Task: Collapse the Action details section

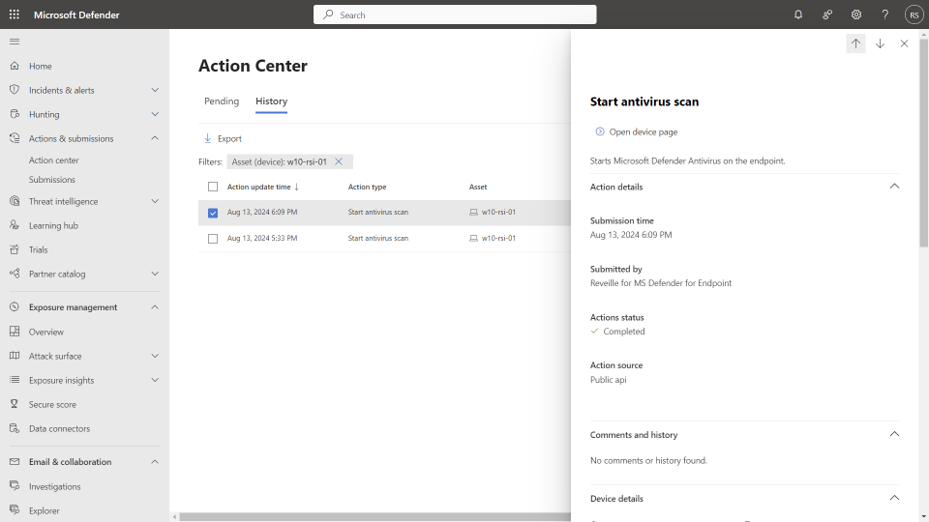Action: coord(894,186)
